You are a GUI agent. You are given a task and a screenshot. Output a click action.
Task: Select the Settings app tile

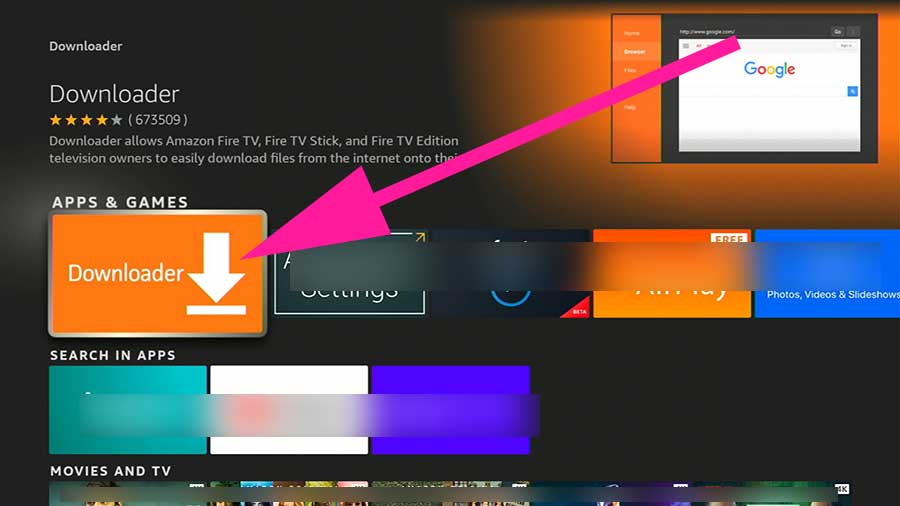(x=350, y=273)
